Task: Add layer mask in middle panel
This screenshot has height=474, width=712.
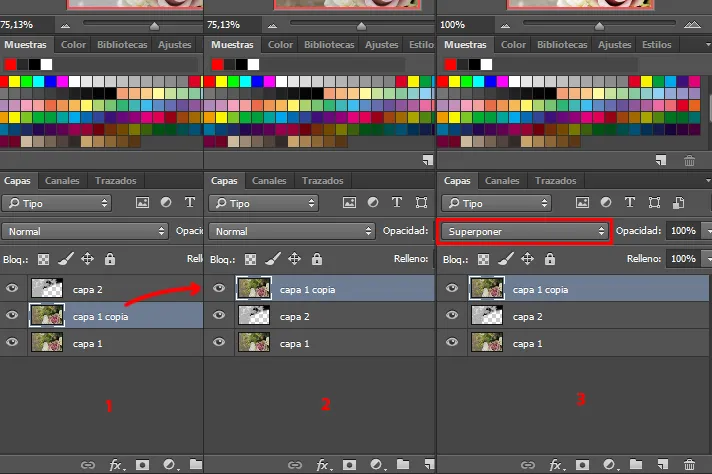Action: [349, 464]
